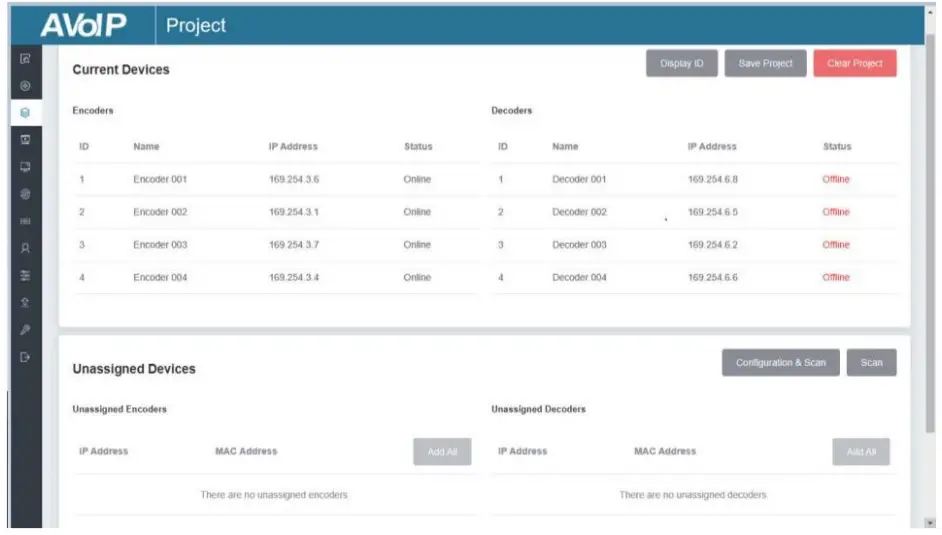Open the sliders settings sidebar icon

pyautogui.click(x=25, y=276)
